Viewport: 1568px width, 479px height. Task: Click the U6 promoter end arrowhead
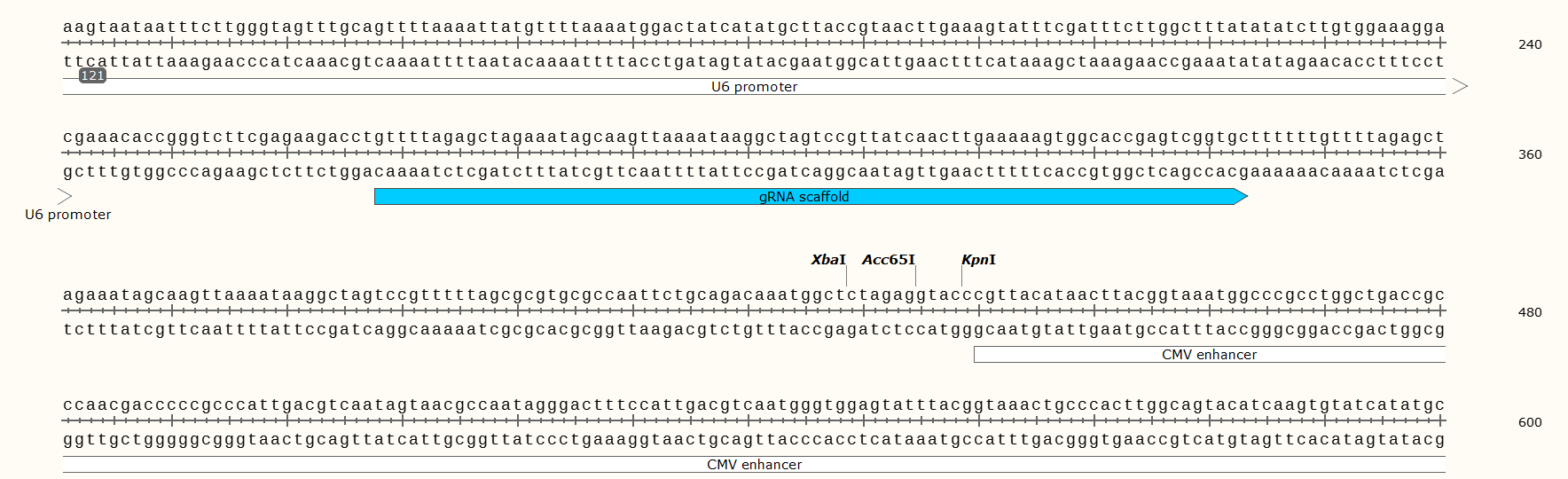tap(1460, 86)
